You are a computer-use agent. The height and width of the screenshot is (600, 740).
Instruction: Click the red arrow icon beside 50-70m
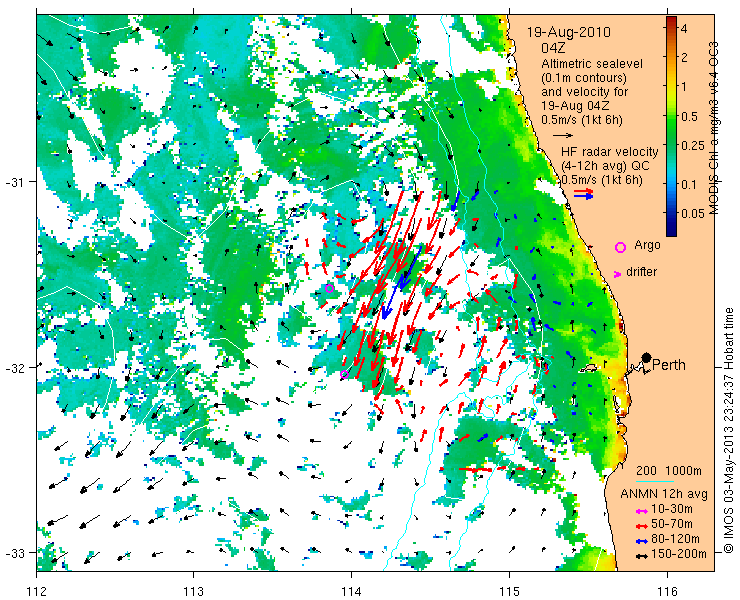click(640, 525)
